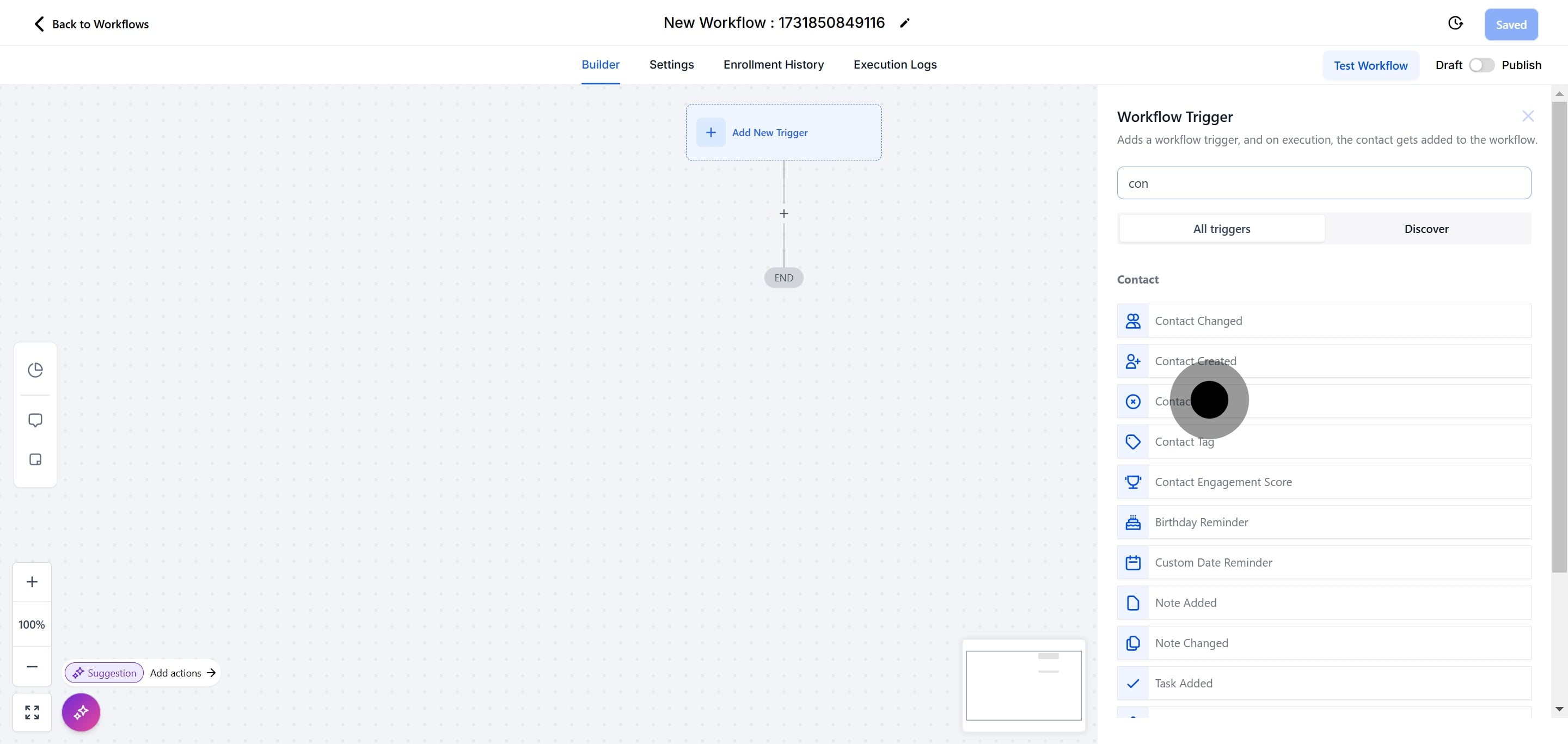Zoom in on the canvas
1568x744 pixels.
pyautogui.click(x=32, y=582)
